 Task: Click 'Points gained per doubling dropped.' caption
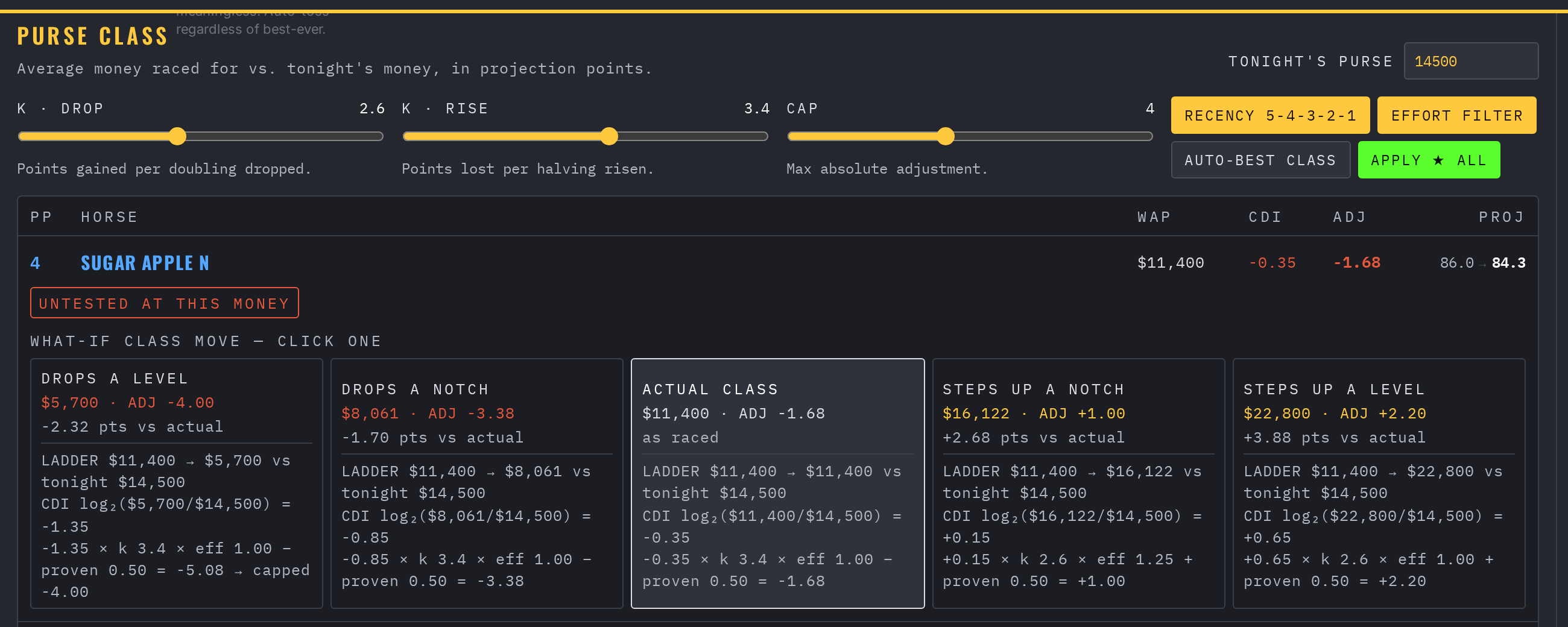(164, 169)
